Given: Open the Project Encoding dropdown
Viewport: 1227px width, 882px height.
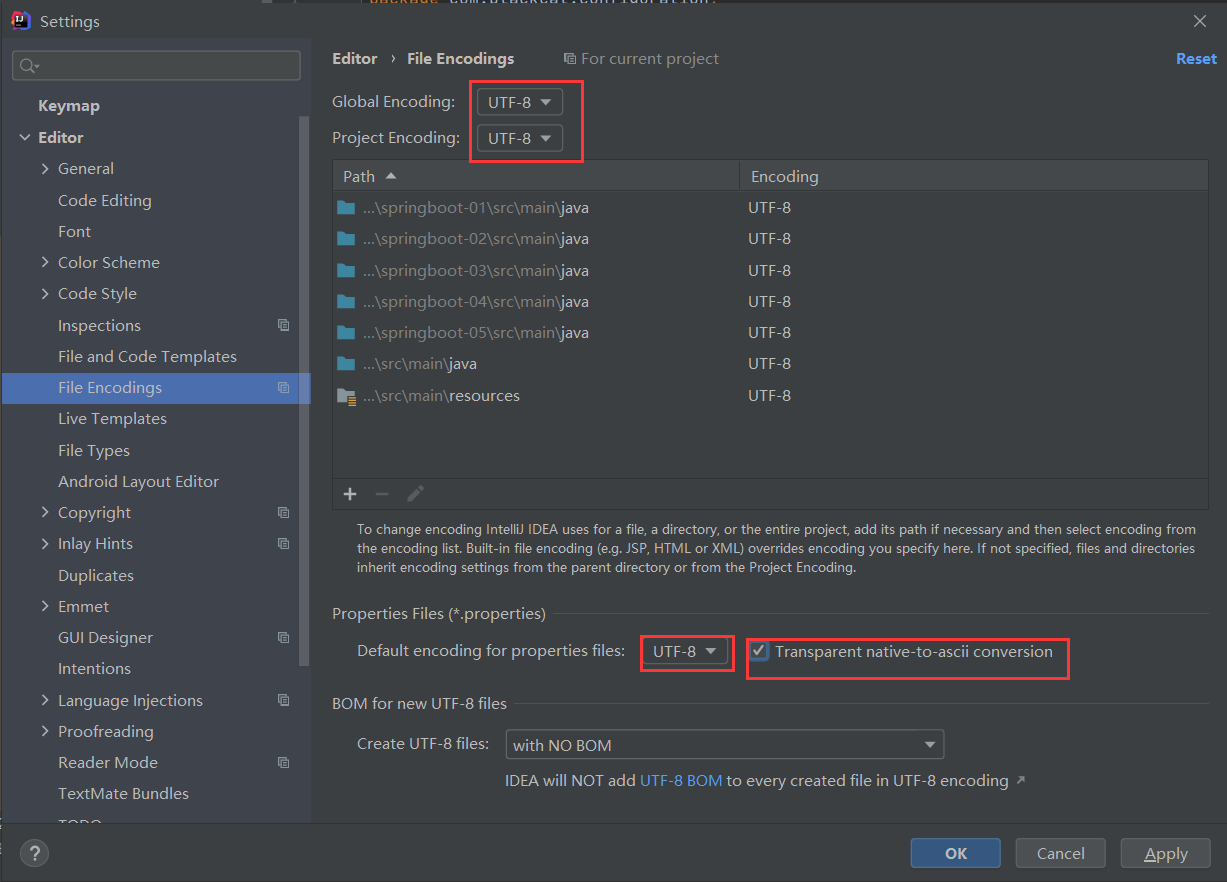Looking at the screenshot, I should click(x=520, y=138).
